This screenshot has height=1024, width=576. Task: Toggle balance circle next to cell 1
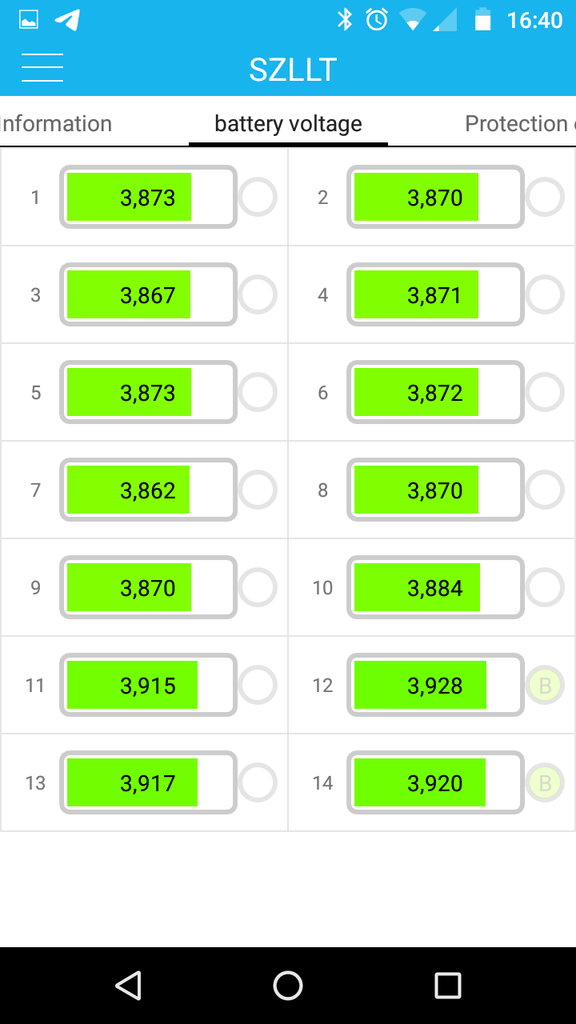pyautogui.click(x=257, y=197)
